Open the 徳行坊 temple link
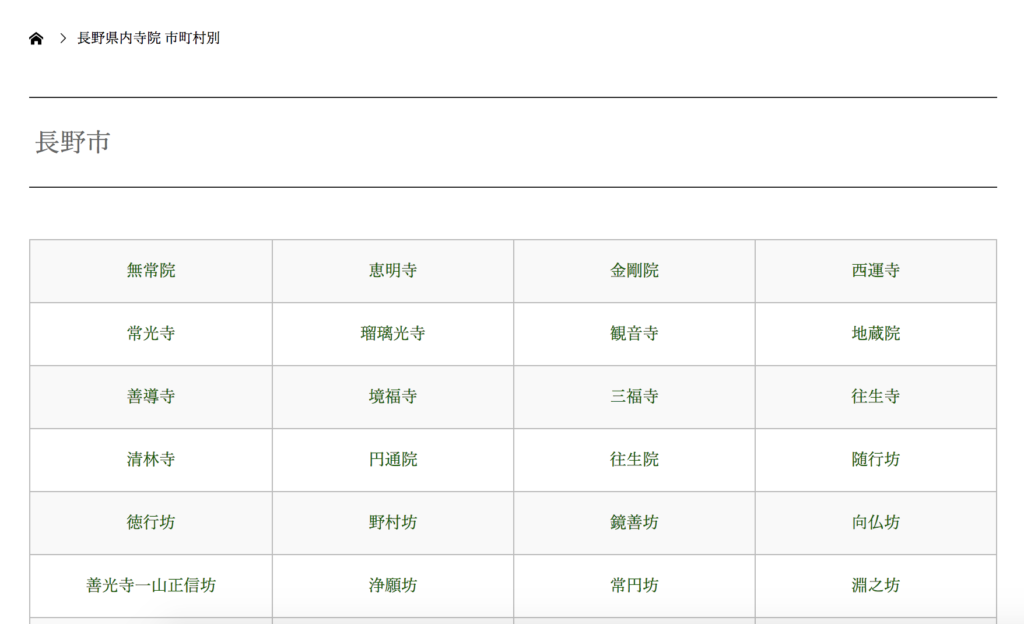 (x=151, y=523)
